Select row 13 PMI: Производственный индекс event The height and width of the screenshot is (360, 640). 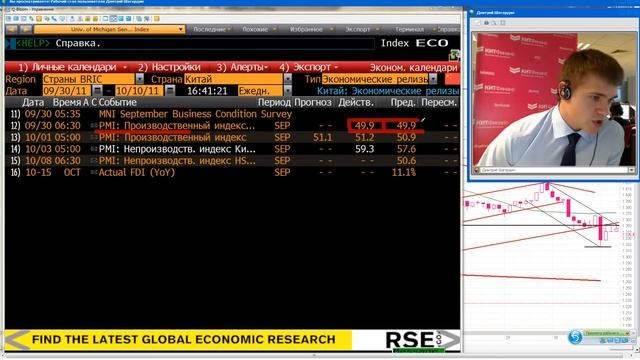(173, 138)
